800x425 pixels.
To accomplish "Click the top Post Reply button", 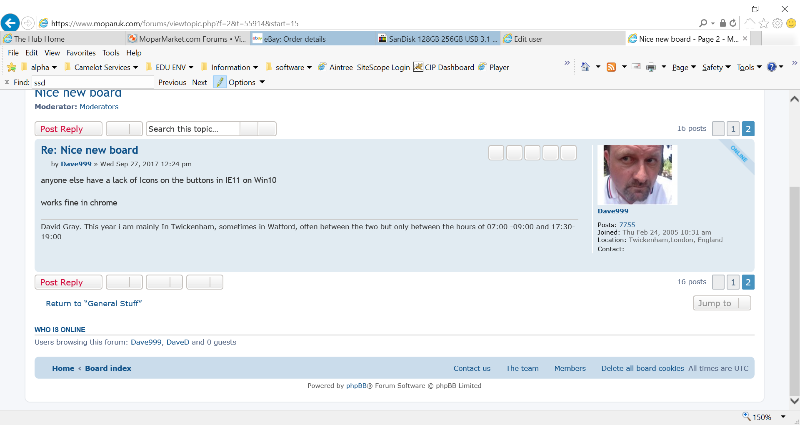I will 68,129.
